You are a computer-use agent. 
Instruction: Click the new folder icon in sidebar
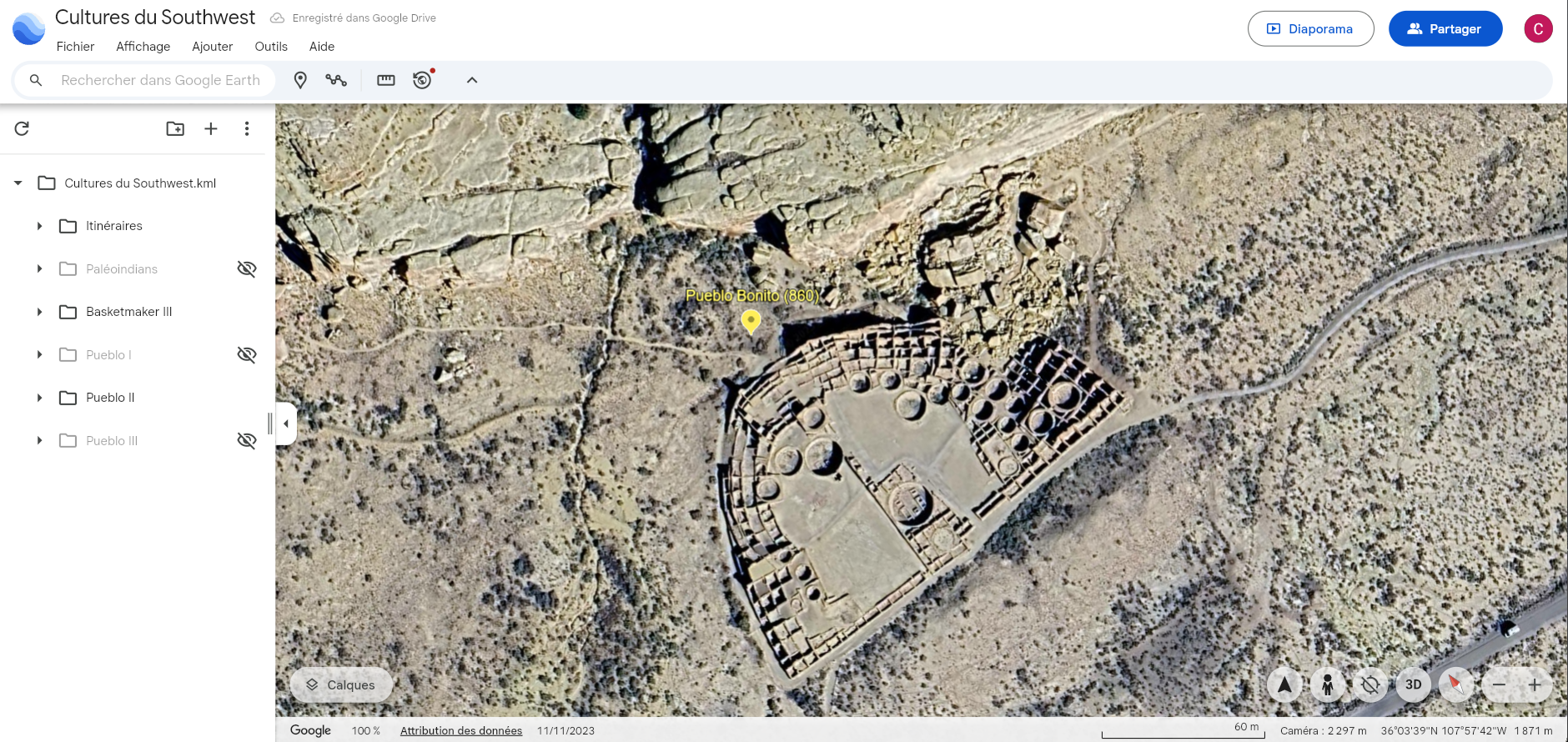(175, 128)
